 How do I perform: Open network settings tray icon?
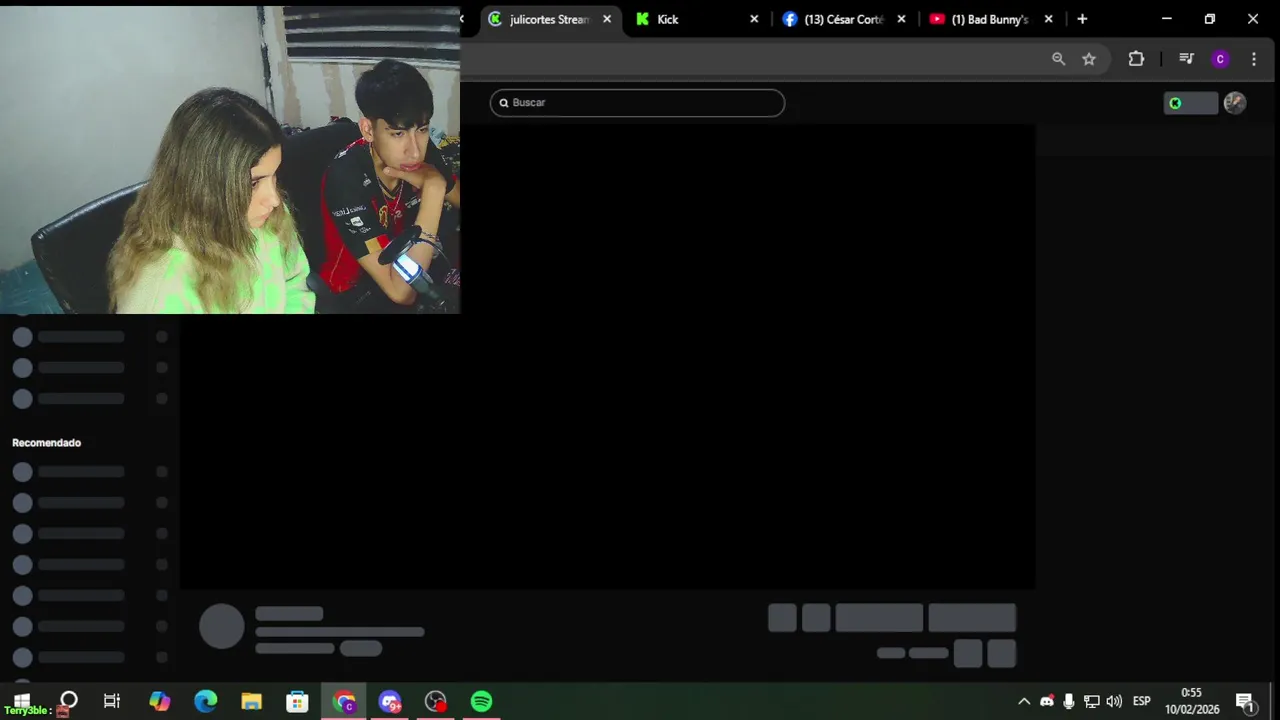tap(1091, 701)
